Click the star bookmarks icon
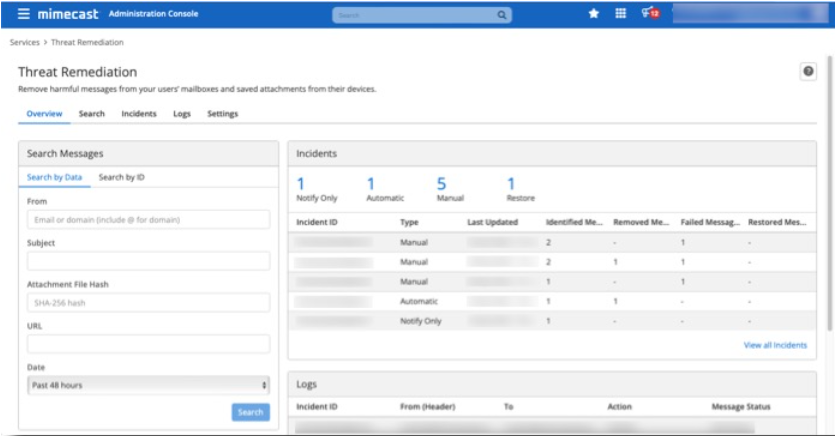 pos(593,14)
